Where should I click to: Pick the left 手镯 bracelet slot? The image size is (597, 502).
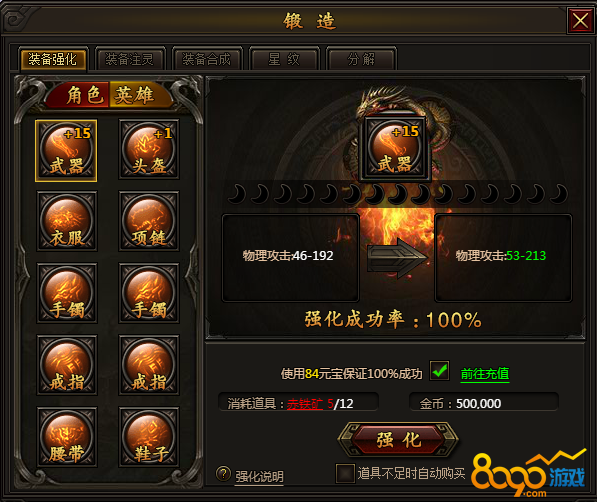[67, 293]
